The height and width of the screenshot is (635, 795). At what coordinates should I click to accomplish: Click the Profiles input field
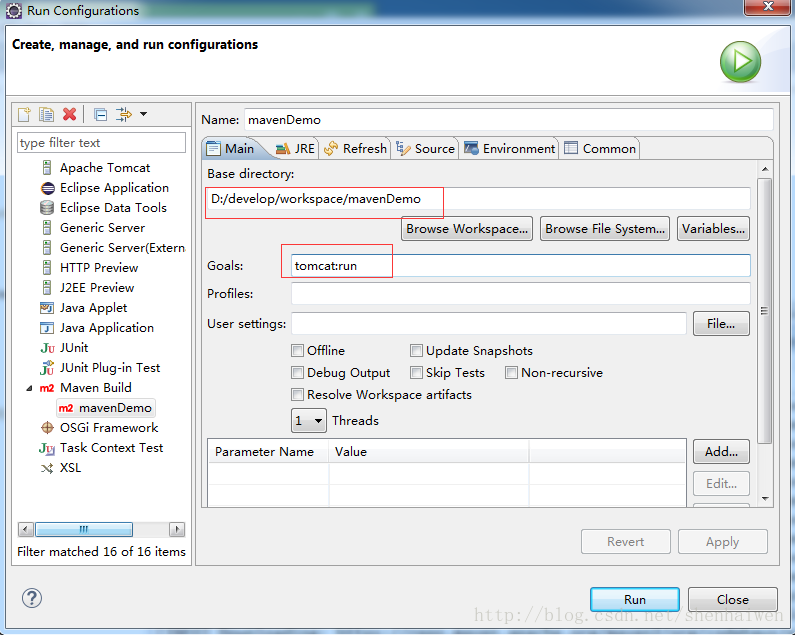[521, 294]
